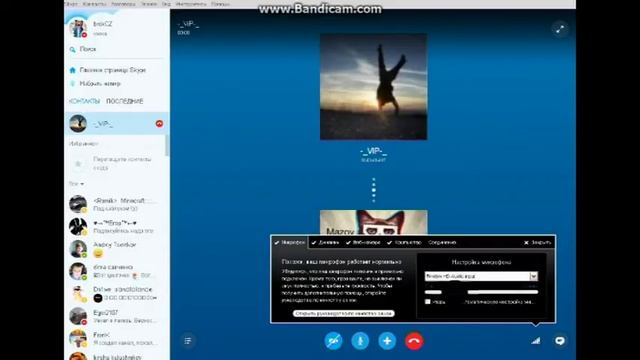Click the favorites star placeholder icon
This screenshot has height=360, width=640.
point(78,164)
